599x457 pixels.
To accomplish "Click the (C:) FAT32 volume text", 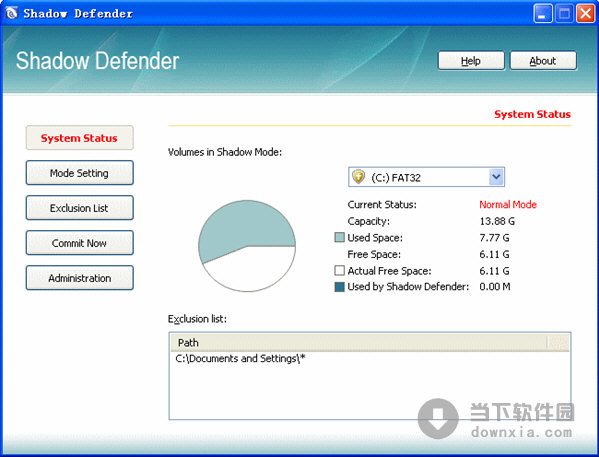I will [x=396, y=178].
